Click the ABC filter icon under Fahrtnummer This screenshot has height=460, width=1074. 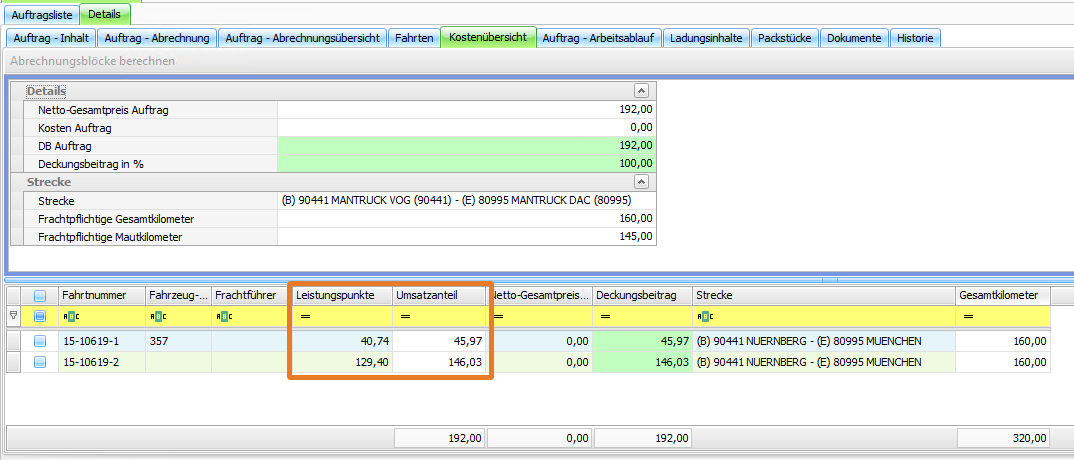71,317
